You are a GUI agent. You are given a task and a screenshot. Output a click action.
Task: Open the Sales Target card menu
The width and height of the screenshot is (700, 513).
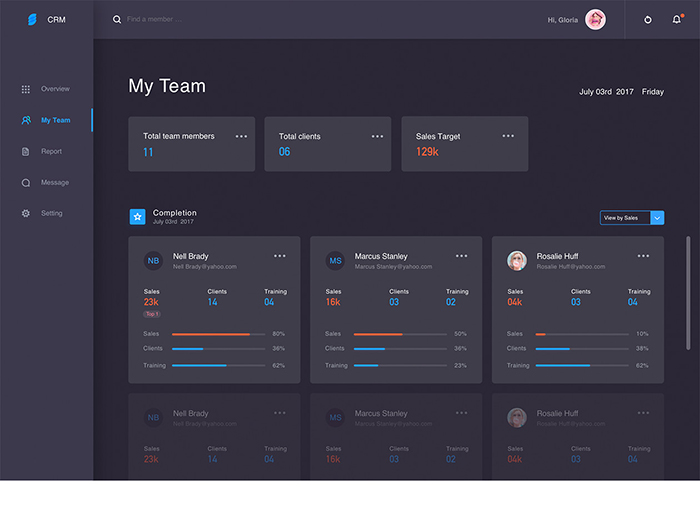click(x=508, y=136)
